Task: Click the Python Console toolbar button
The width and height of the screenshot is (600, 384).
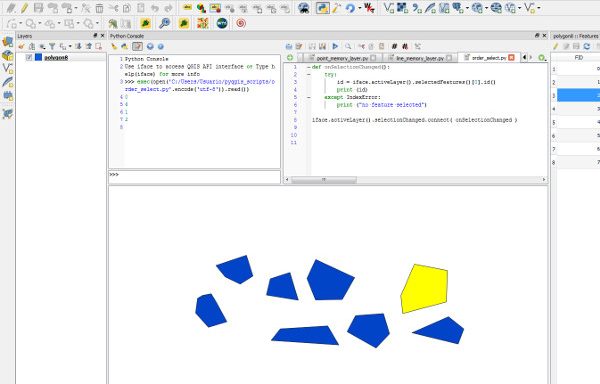Action: click(x=322, y=8)
